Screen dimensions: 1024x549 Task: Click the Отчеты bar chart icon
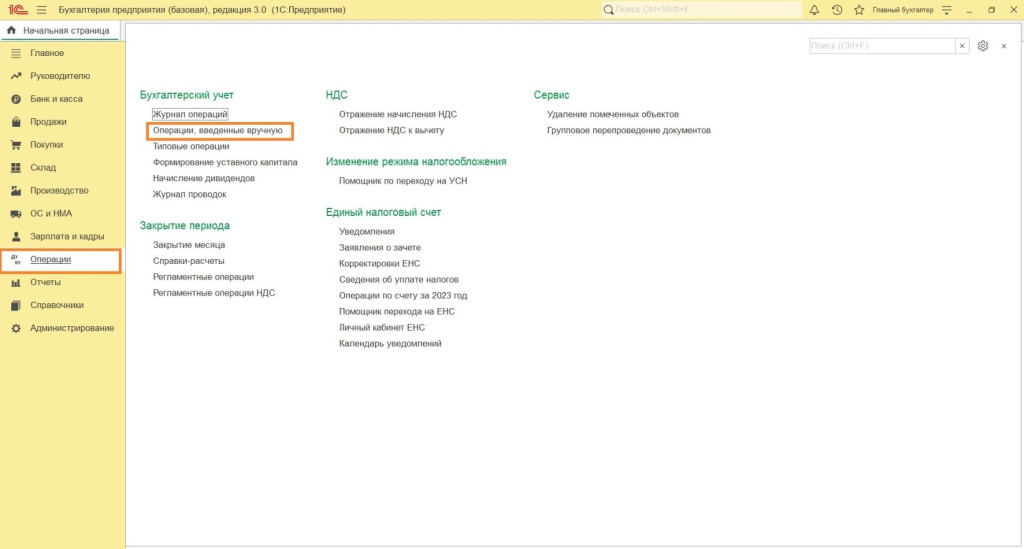click(x=16, y=283)
